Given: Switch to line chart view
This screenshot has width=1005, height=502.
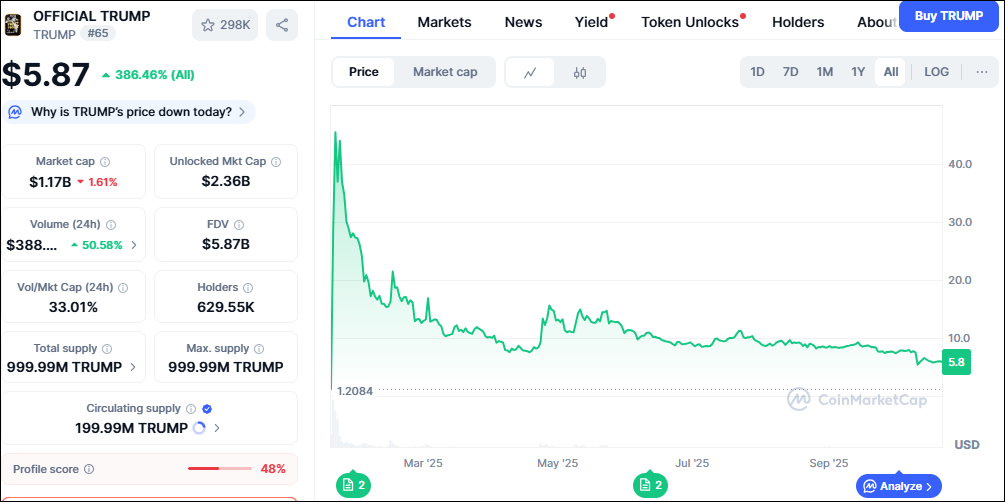Looking at the screenshot, I should point(530,72).
